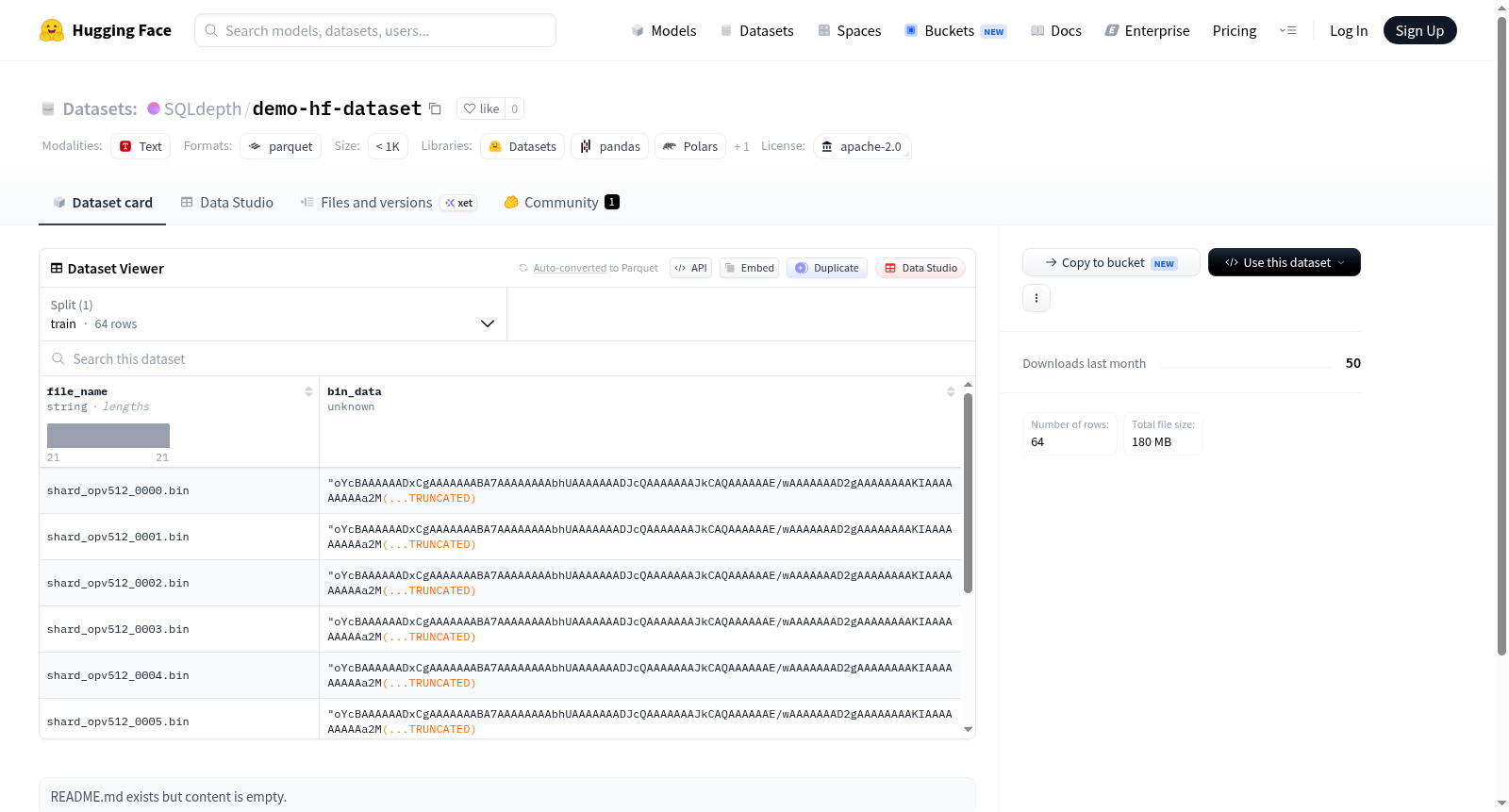
Task: Like the demo-hf-dataset with the heart button
Action: pyautogui.click(x=481, y=108)
